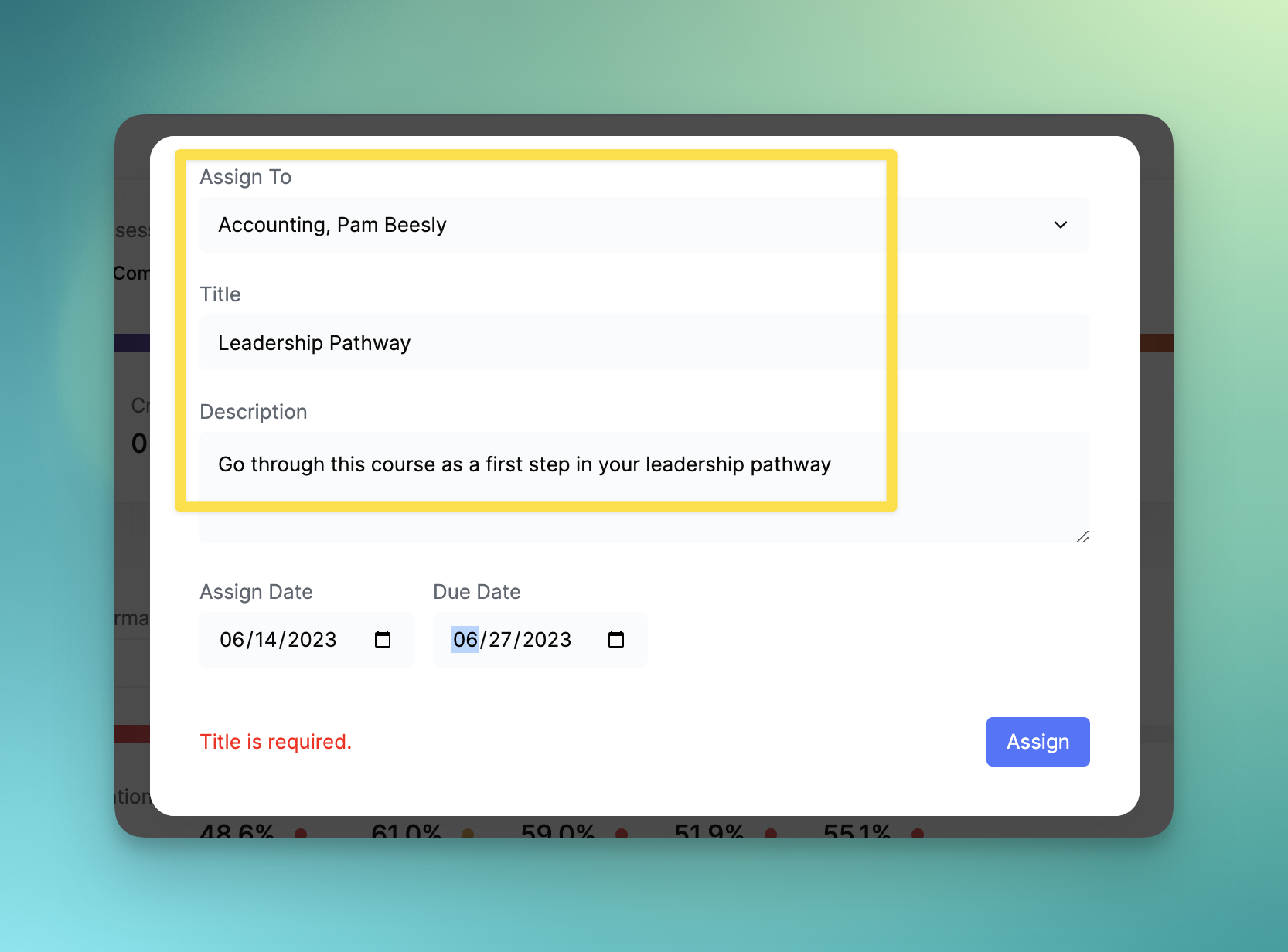Screen dimensions: 1288x952
Task: Select highlighted month 06 in Due Date
Action: click(465, 640)
